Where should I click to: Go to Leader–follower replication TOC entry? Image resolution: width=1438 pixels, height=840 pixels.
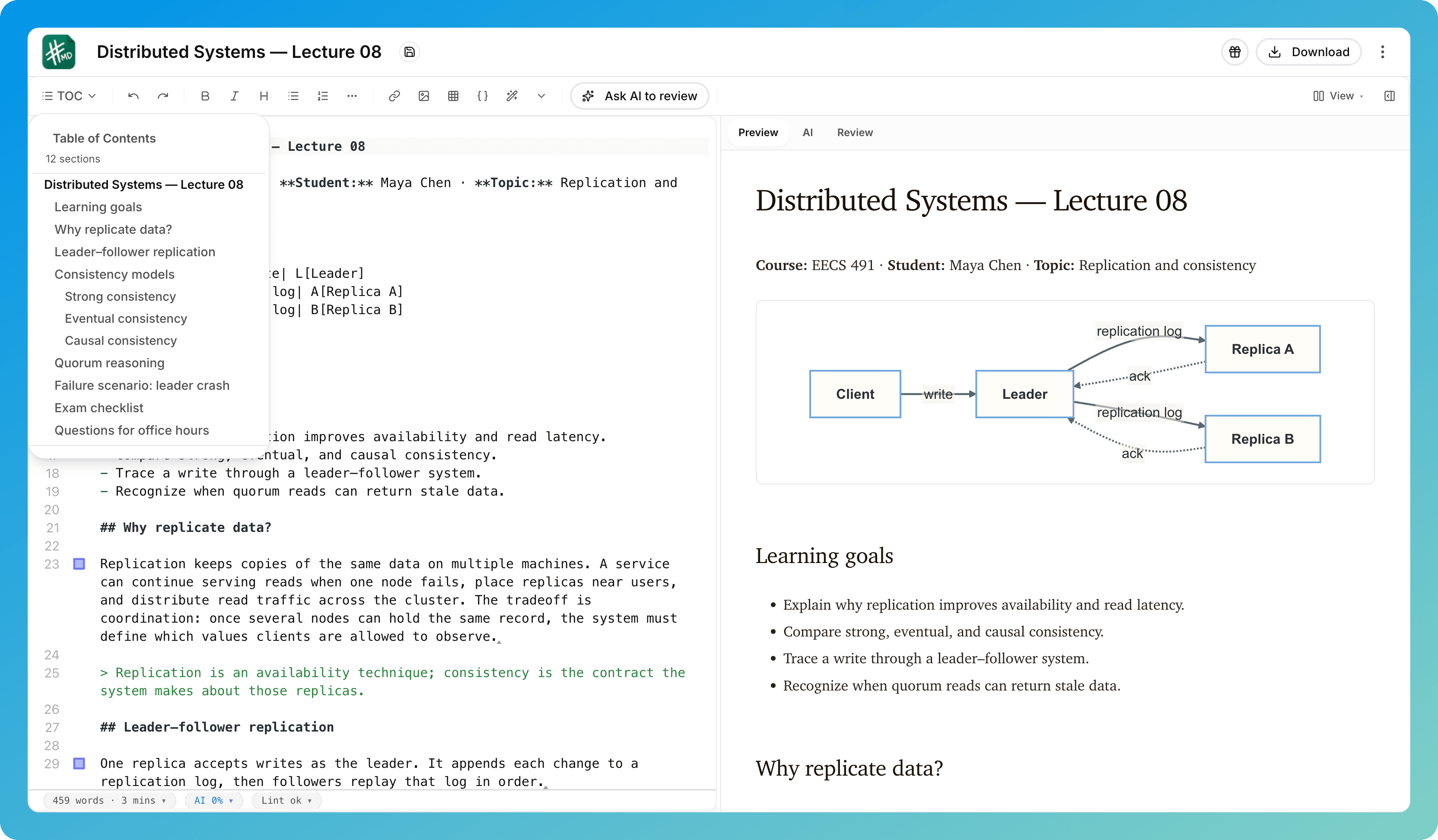point(135,251)
